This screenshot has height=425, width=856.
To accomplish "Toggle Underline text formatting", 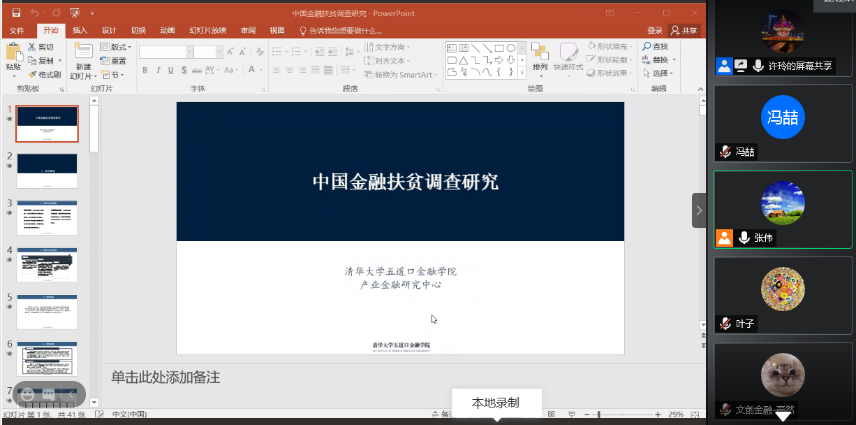I will [171, 70].
